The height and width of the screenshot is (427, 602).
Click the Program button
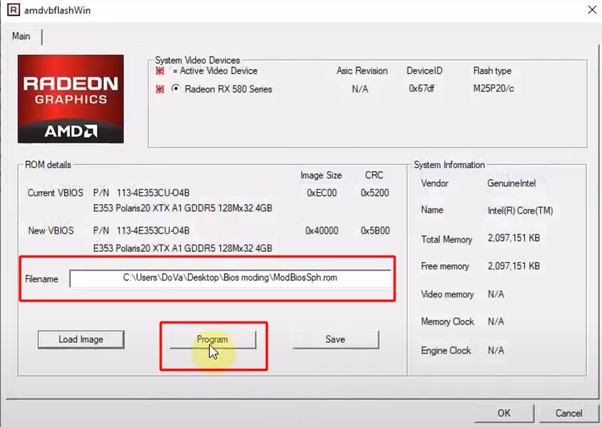(x=213, y=339)
